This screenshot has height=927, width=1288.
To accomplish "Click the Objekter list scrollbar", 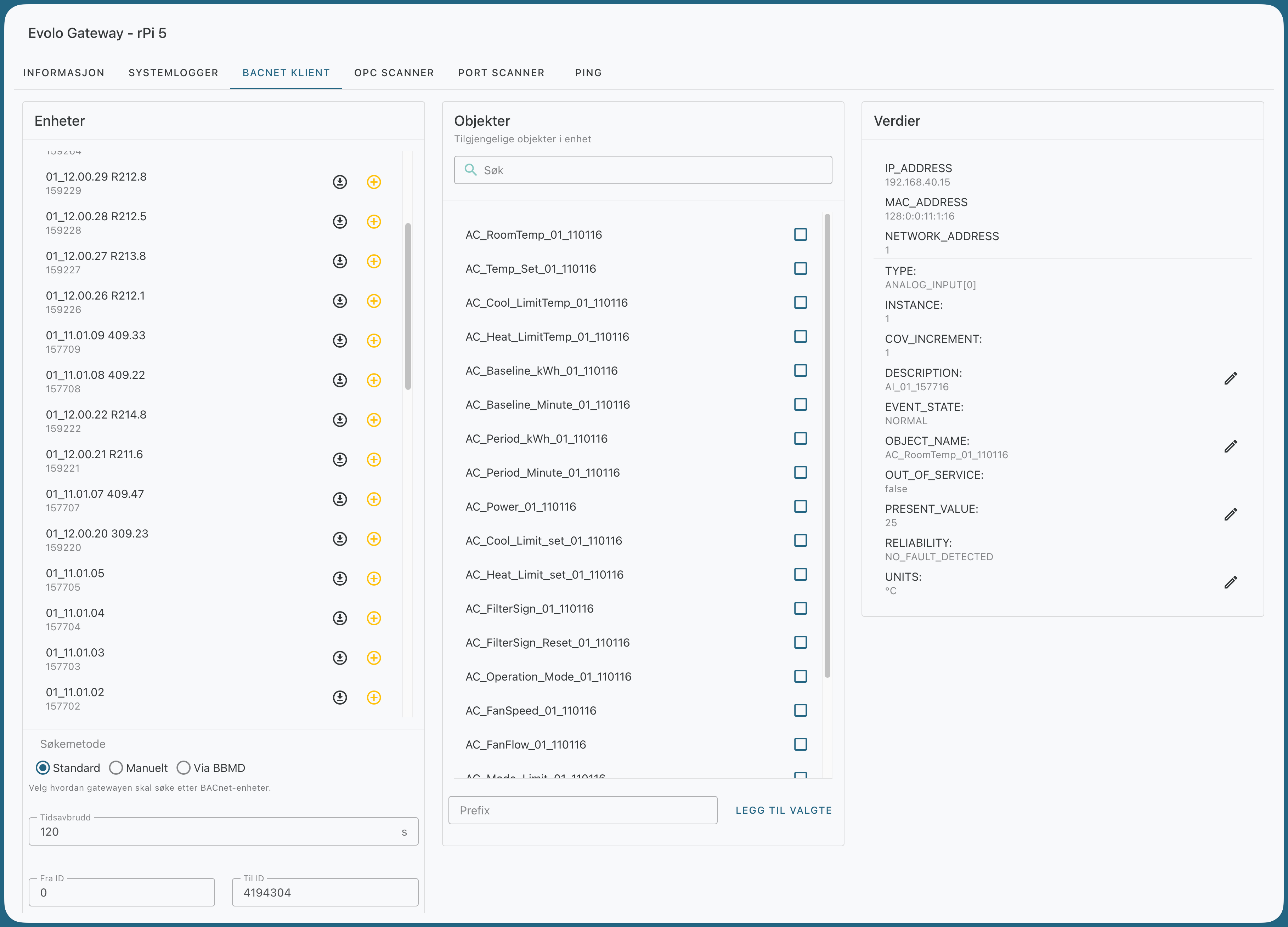I will [827, 445].
